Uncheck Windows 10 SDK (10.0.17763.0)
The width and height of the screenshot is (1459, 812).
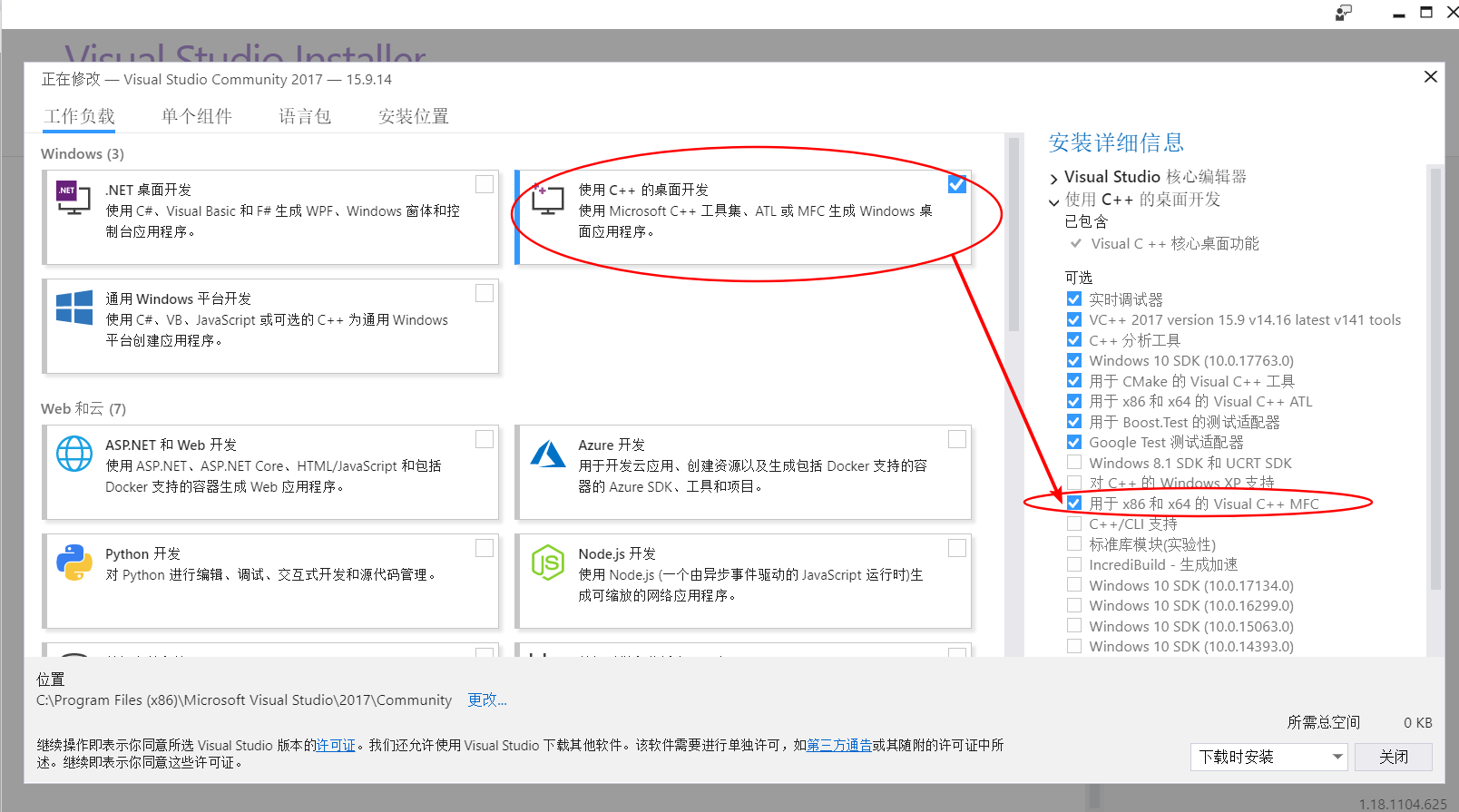(x=1074, y=360)
